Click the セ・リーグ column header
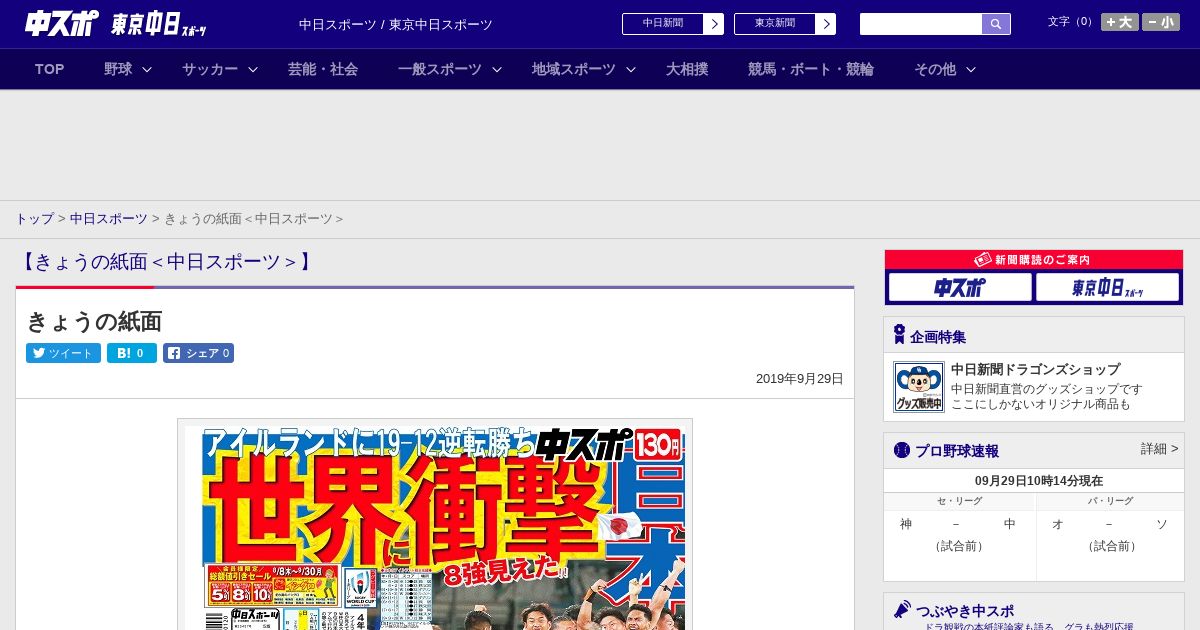This screenshot has width=1200, height=630. click(x=959, y=501)
